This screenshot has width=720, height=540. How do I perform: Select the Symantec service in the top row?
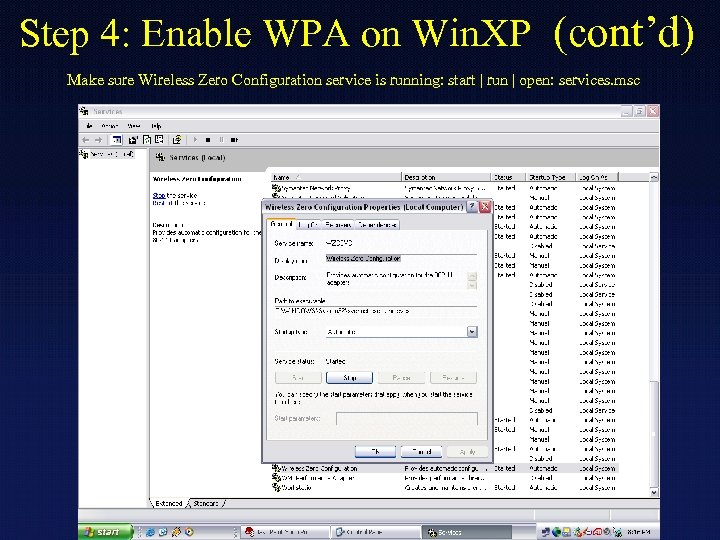pyautogui.click(x=444, y=188)
